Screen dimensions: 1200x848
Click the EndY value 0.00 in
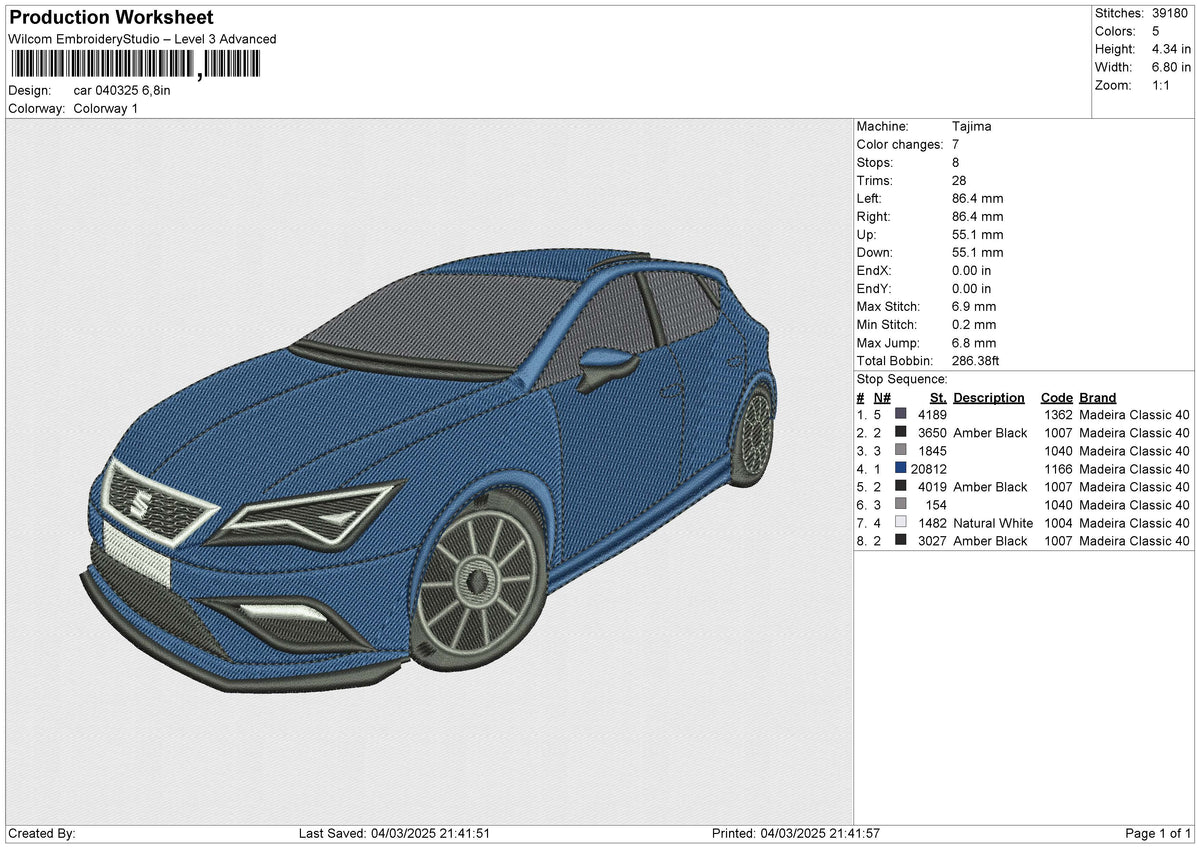[972, 289]
